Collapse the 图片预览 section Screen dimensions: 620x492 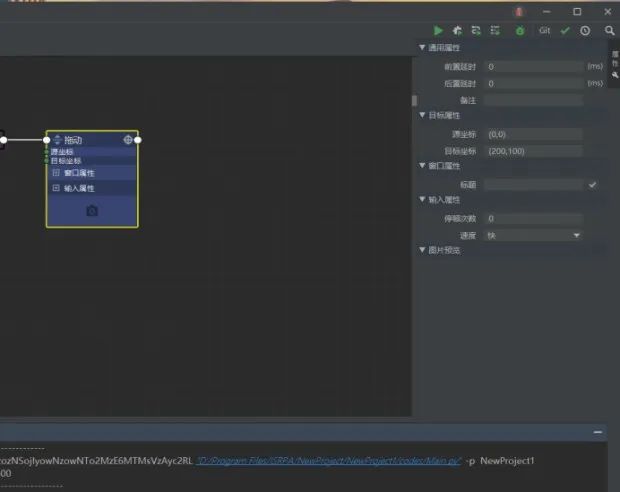tap(422, 251)
